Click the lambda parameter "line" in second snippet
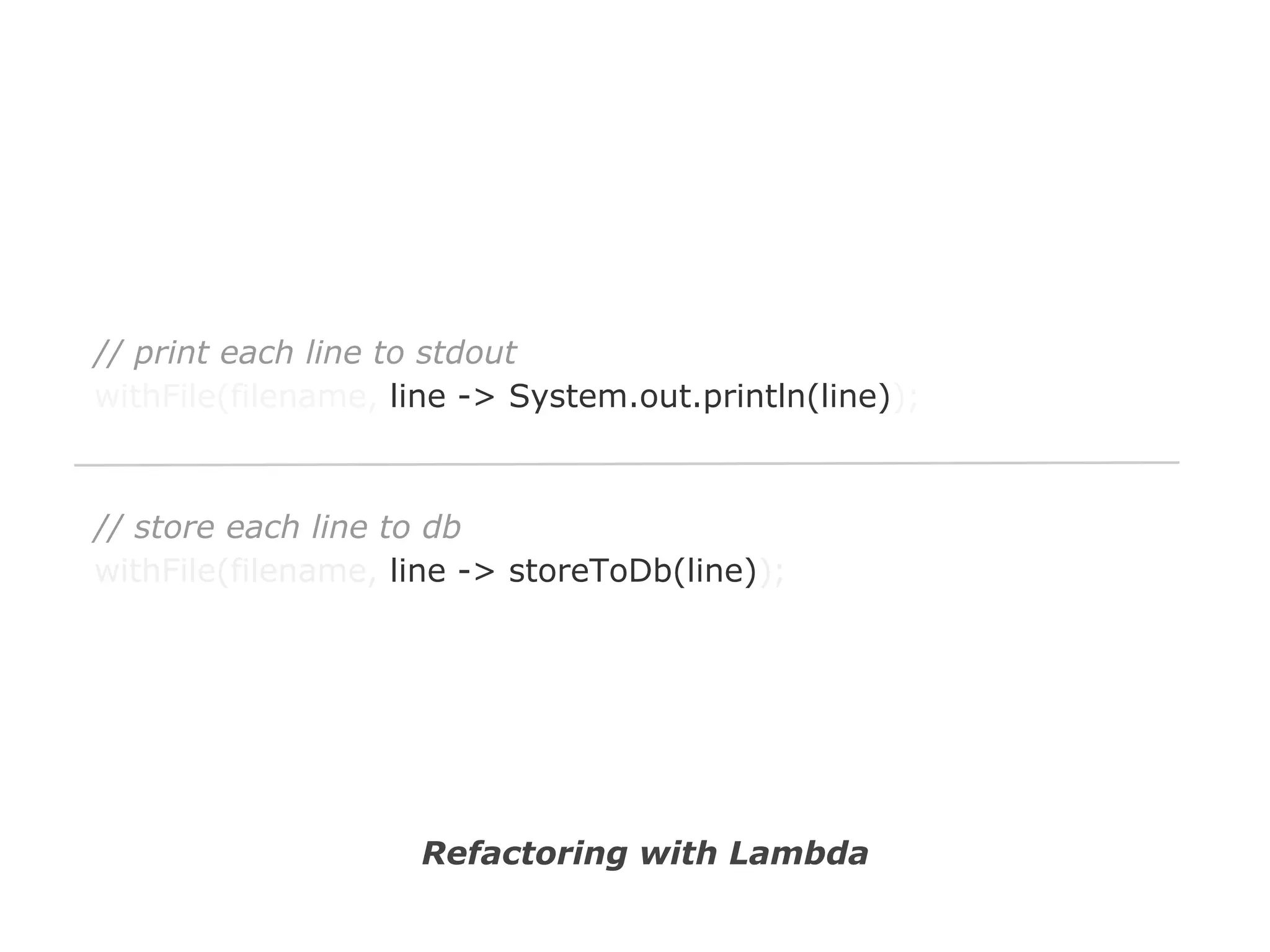Image resolution: width=1270 pixels, height=952 pixels. (x=417, y=571)
